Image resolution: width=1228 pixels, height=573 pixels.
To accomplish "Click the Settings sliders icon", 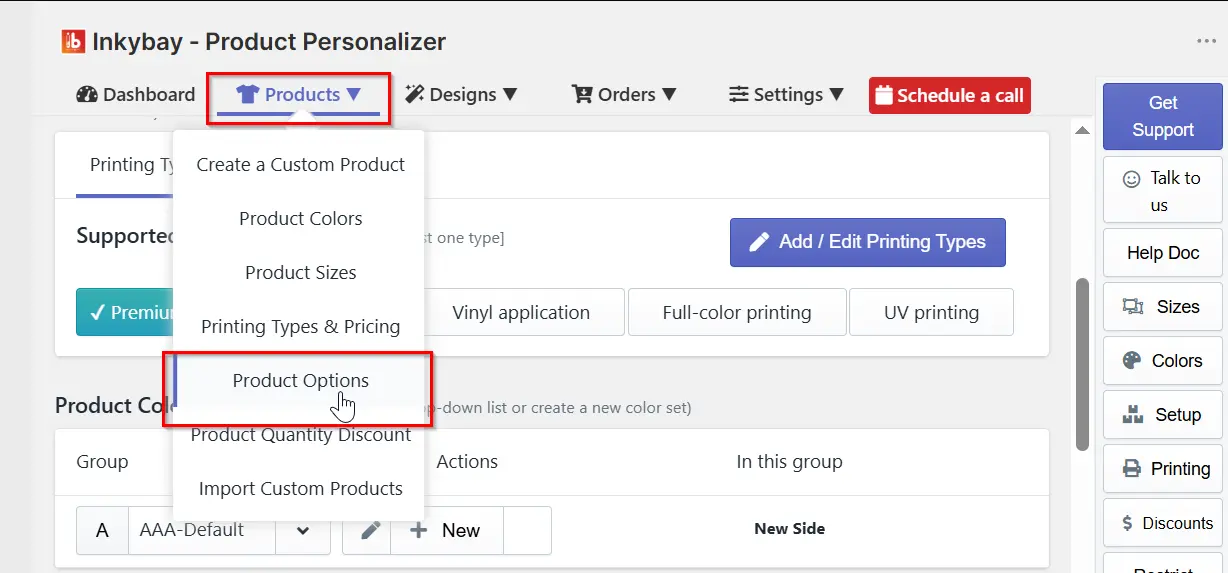I will click(x=739, y=95).
